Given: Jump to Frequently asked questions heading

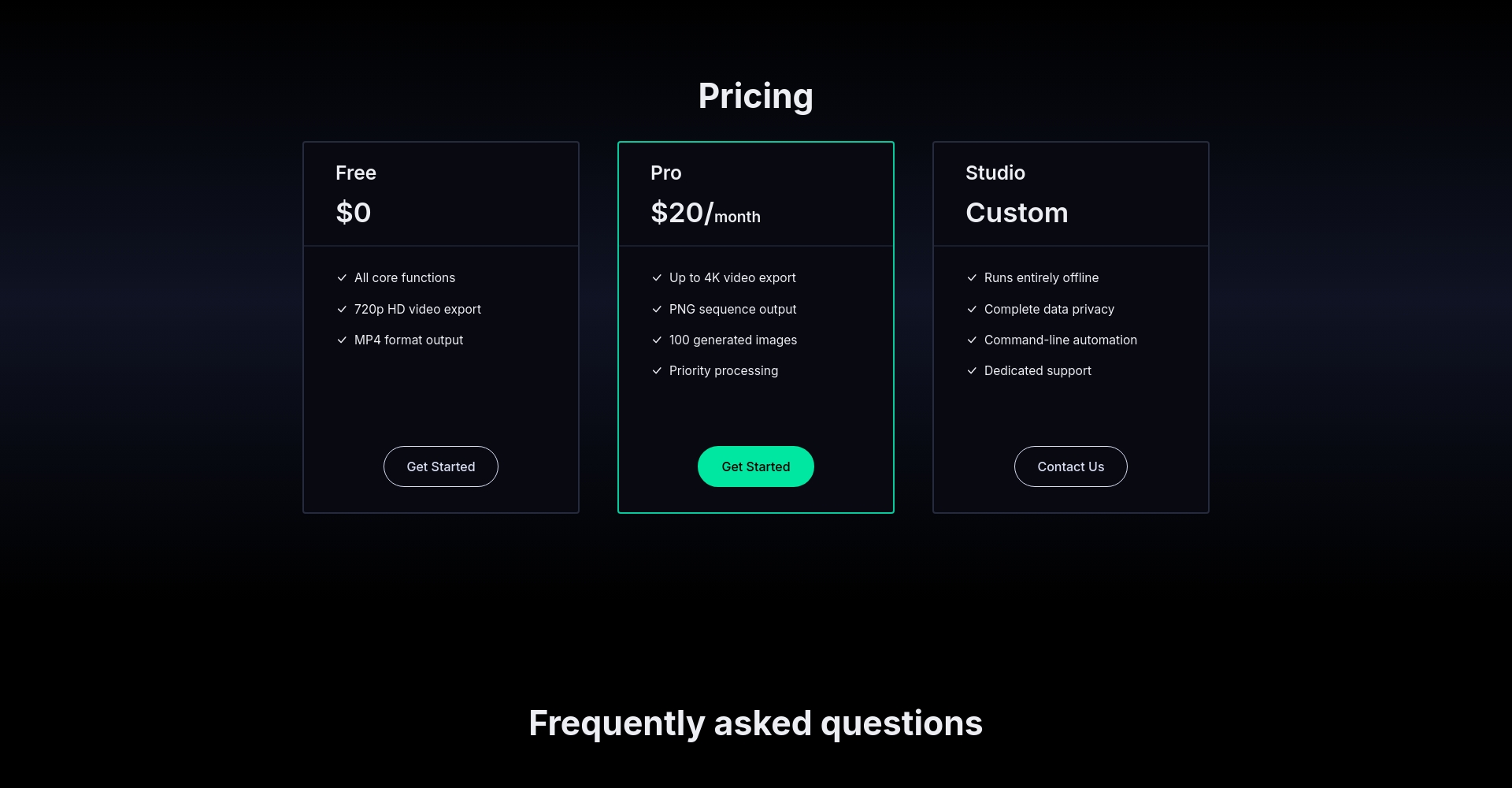Looking at the screenshot, I should click(756, 723).
